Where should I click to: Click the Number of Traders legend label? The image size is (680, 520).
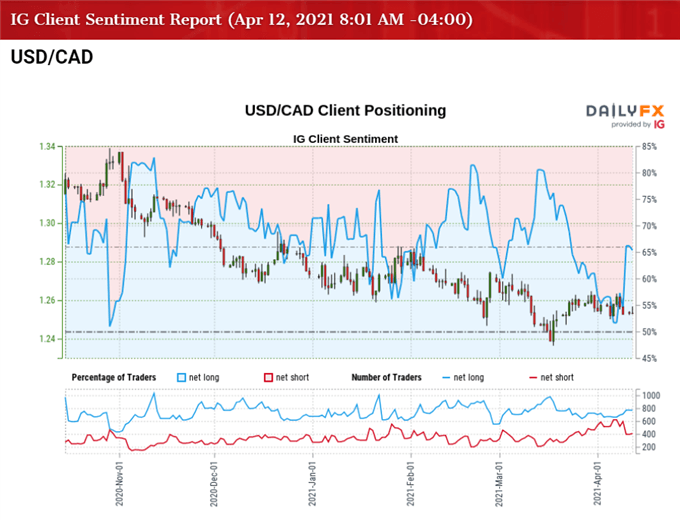pos(386,377)
